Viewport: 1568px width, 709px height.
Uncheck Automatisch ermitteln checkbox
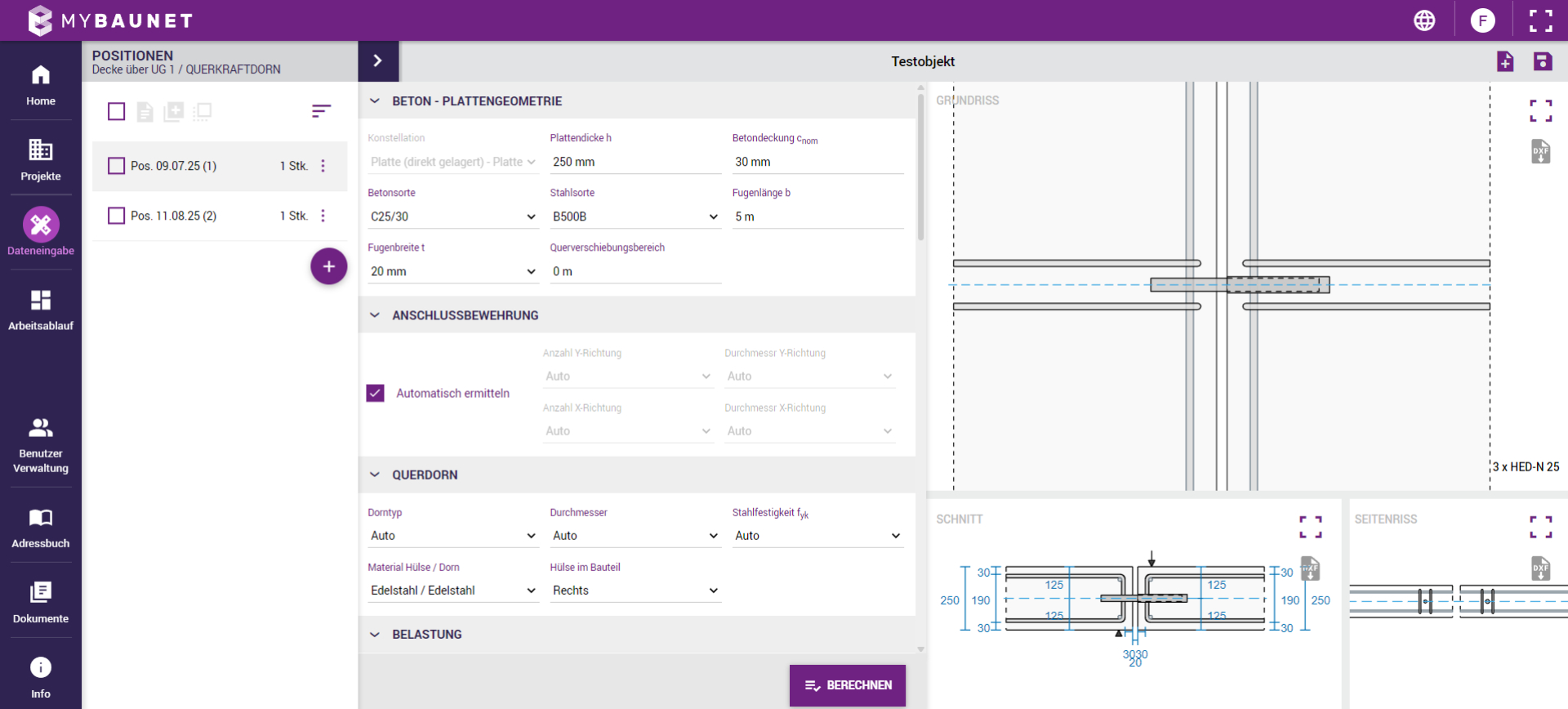point(376,393)
